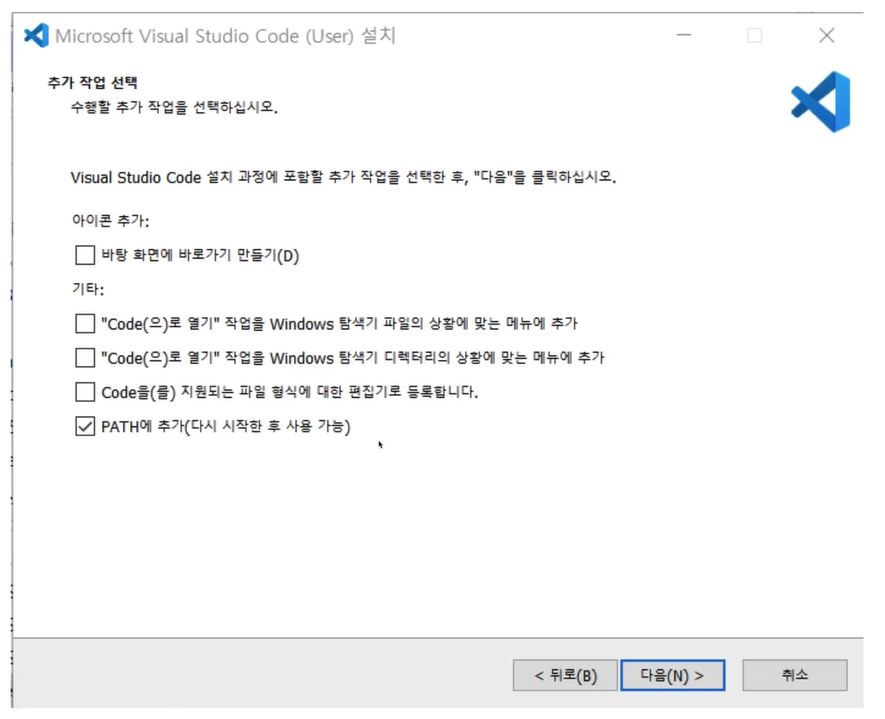The height and width of the screenshot is (719, 885).
Task: Click the 추가 작업 선택 heading
Action: 92,82
